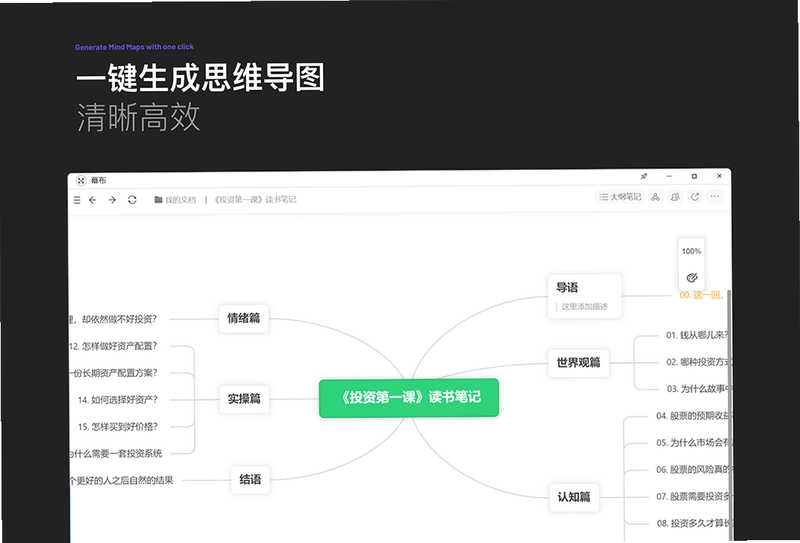Click the 06. 股票的风险真的 node
Screen dimensions: 800x543
(693, 470)
